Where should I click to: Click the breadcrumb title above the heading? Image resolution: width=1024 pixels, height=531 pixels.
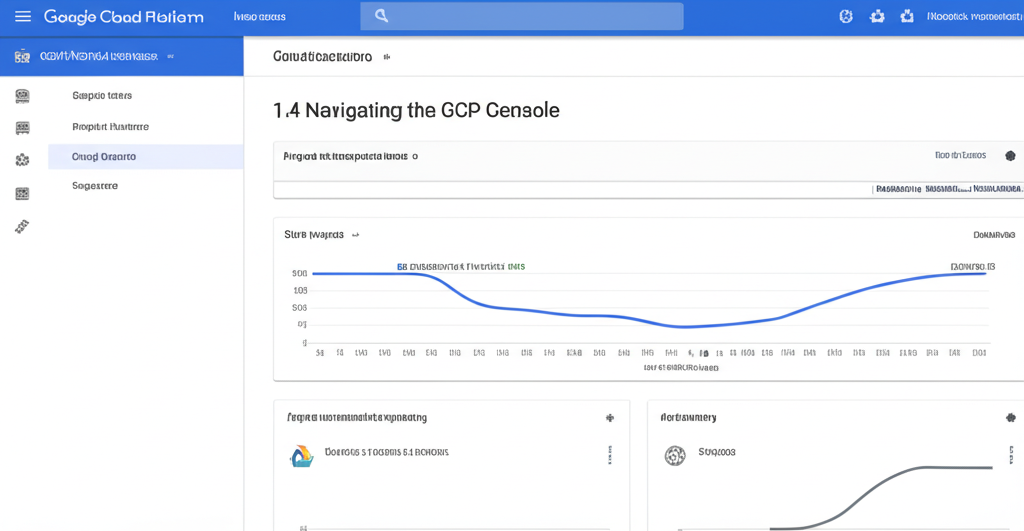(x=323, y=57)
